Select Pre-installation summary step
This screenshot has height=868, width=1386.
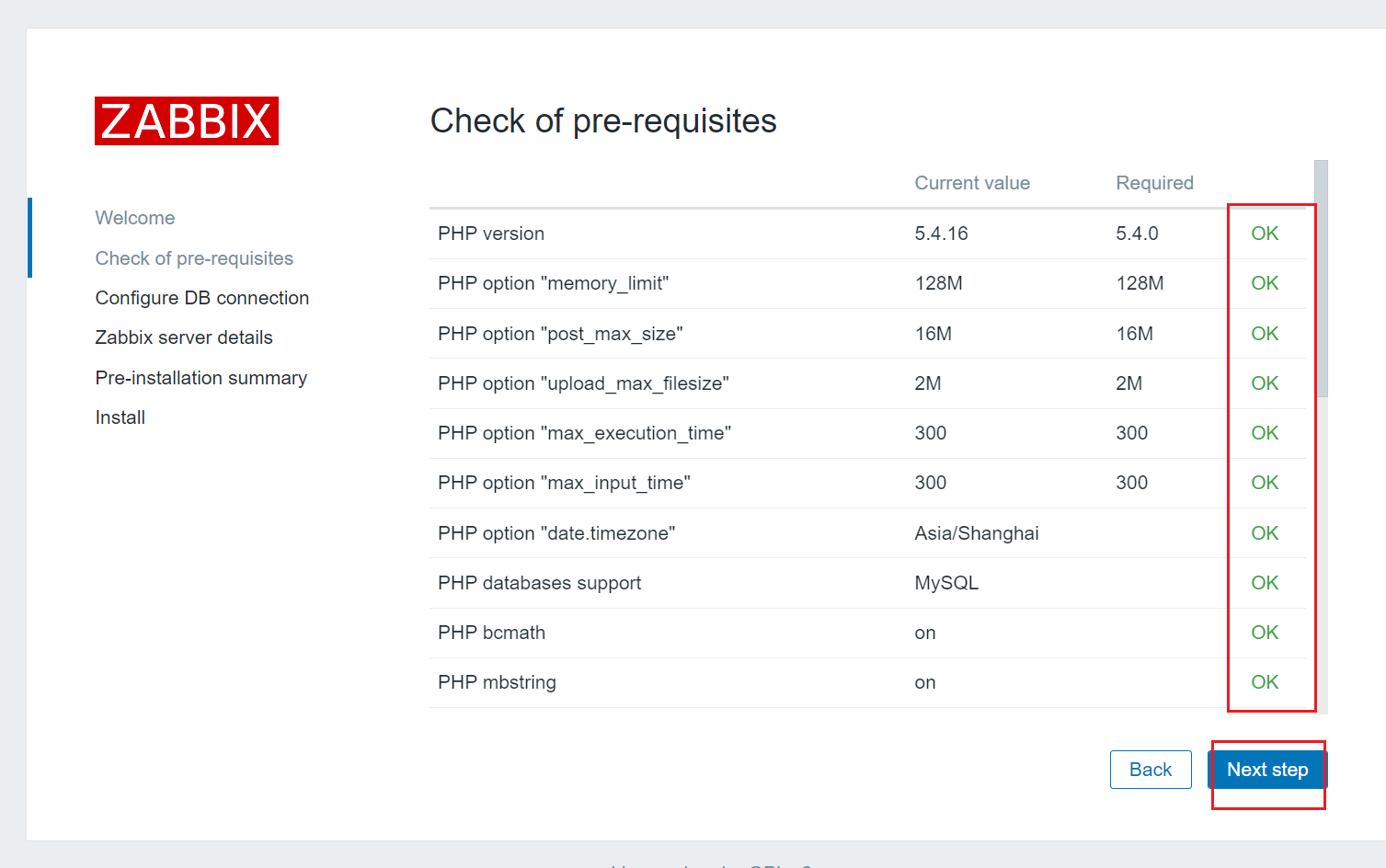point(201,378)
